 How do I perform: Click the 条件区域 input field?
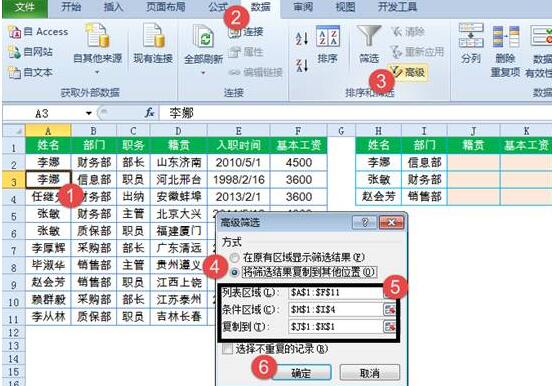(x=335, y=310)
